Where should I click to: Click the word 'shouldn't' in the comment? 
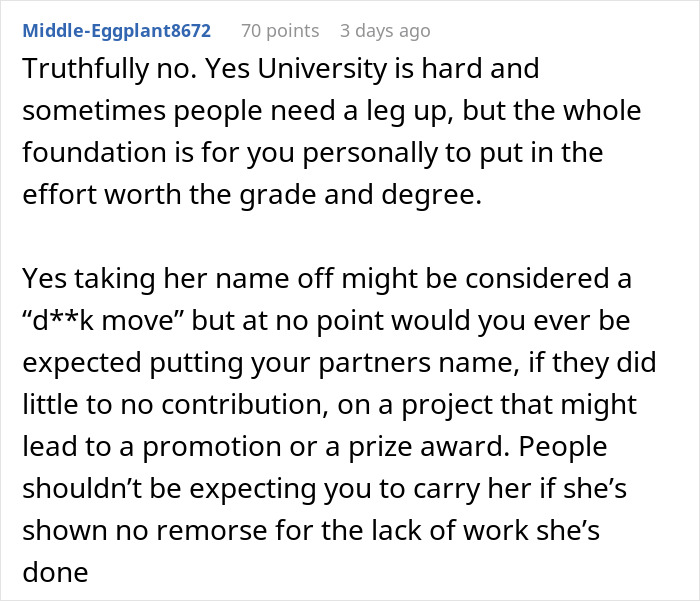[81, 488]
